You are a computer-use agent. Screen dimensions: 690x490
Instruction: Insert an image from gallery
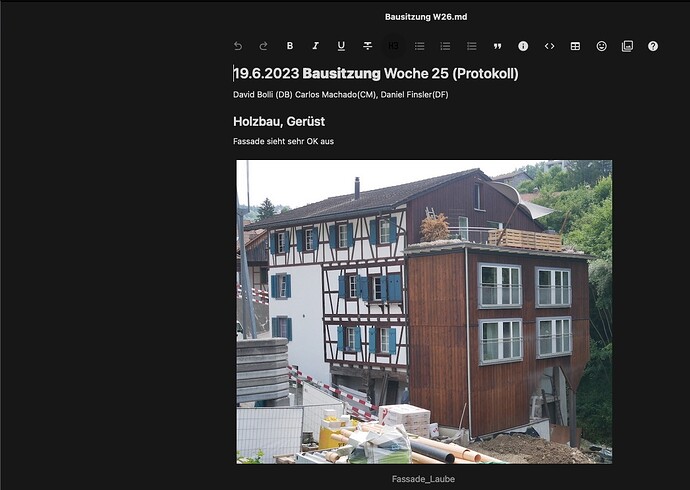coord(627,46)
